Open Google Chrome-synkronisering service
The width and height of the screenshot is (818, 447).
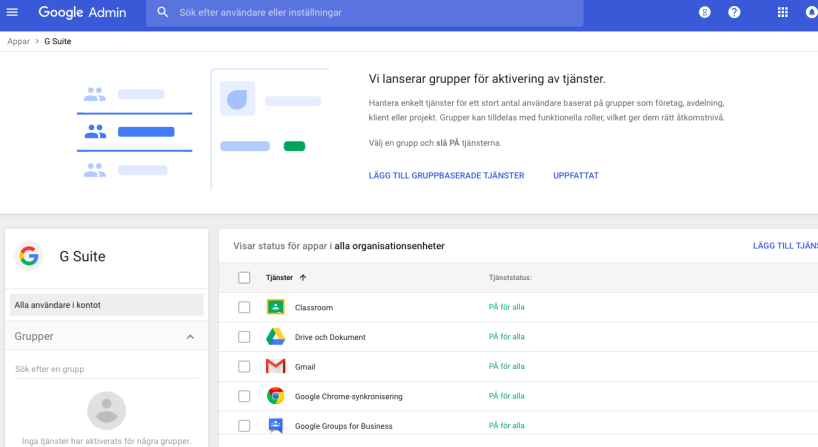point(348,397)
